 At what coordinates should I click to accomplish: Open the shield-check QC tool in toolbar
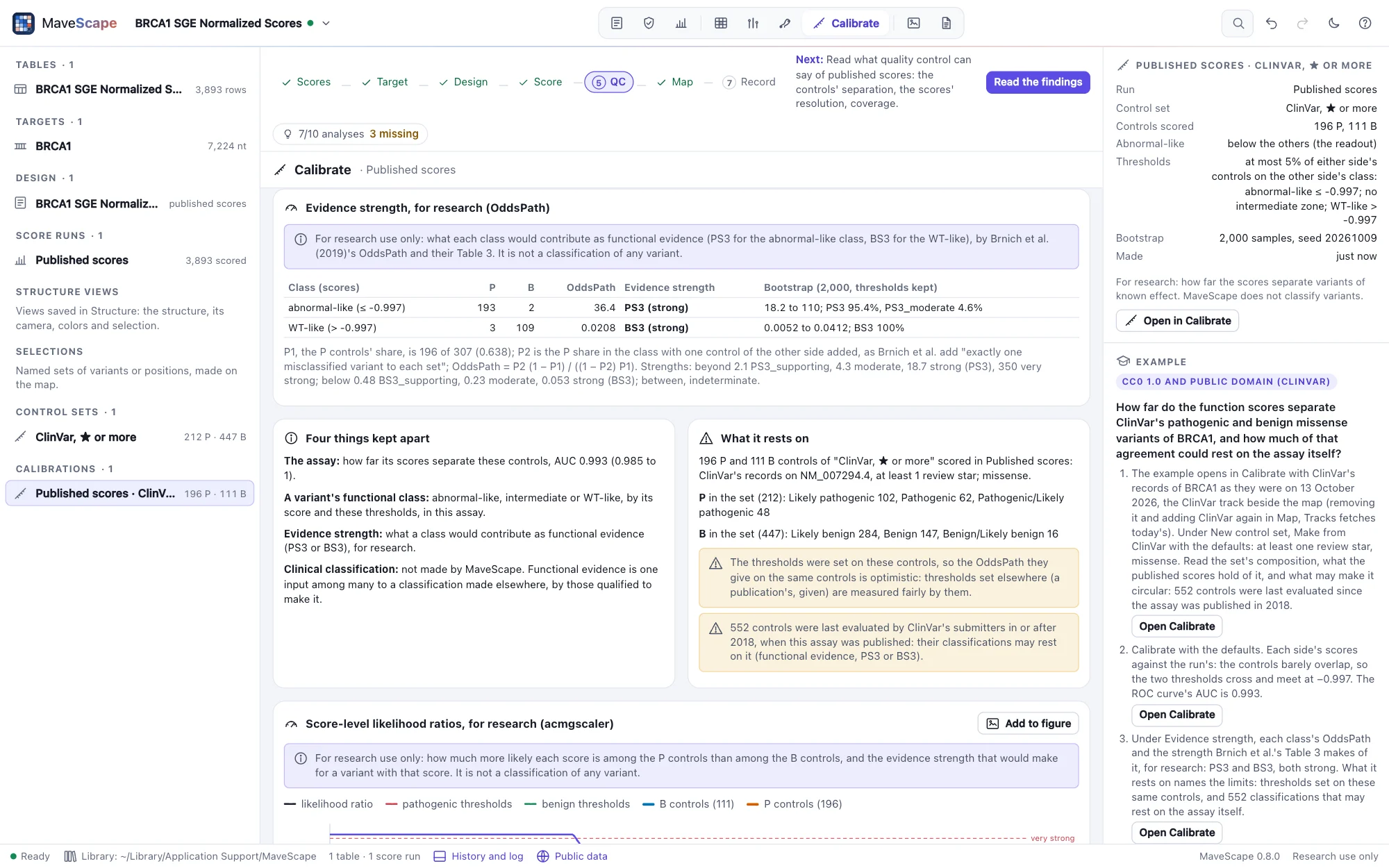pyautogui.click(x=649, y=24)
